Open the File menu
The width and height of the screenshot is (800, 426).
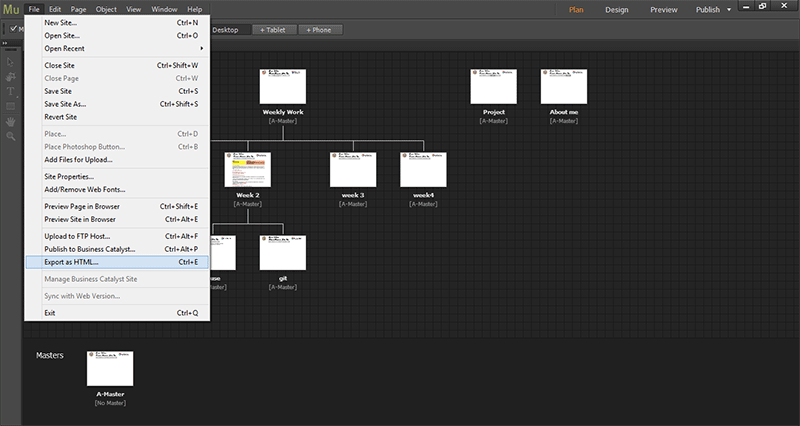click(34, 9)
